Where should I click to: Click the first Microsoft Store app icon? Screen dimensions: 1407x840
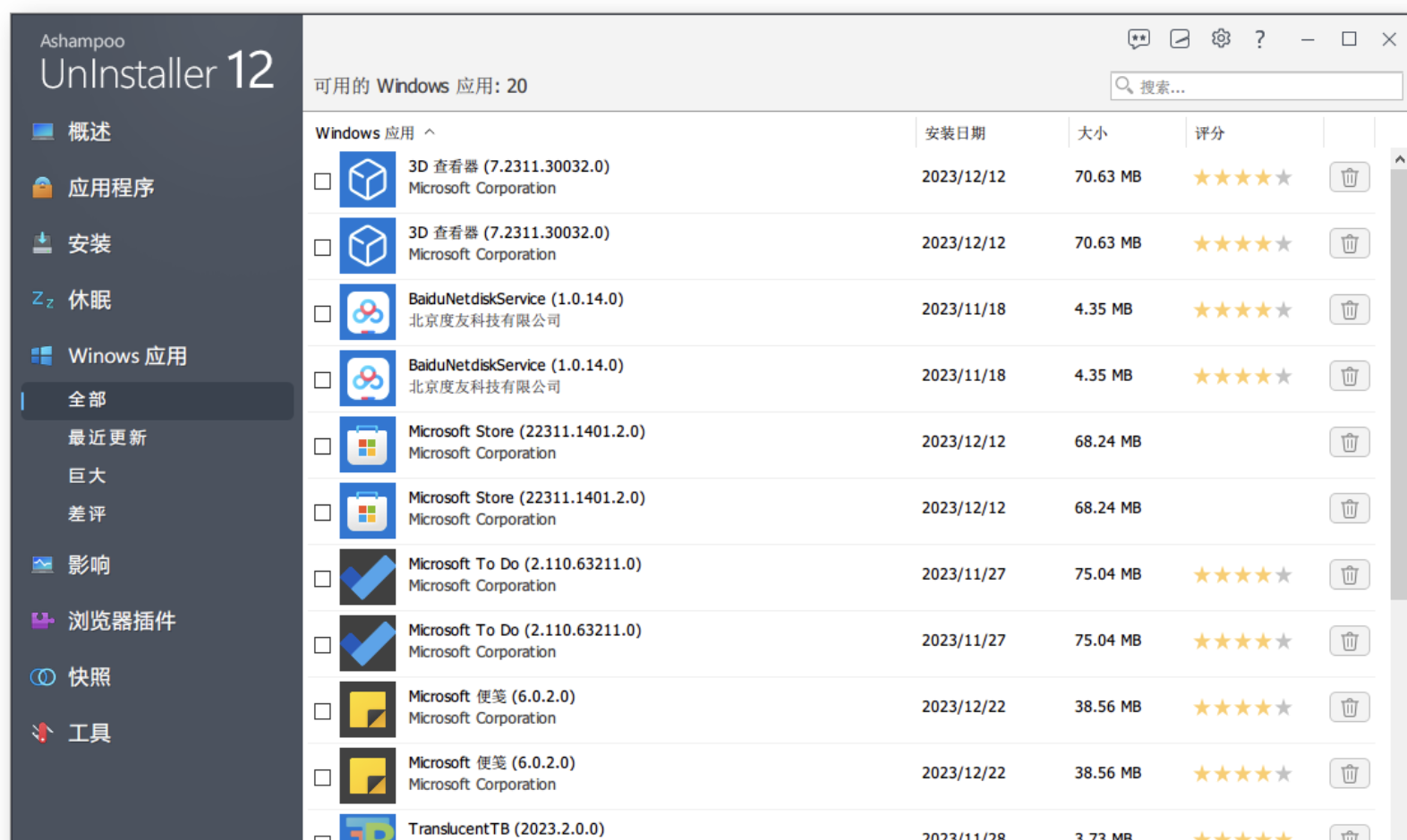coord(367,445)
